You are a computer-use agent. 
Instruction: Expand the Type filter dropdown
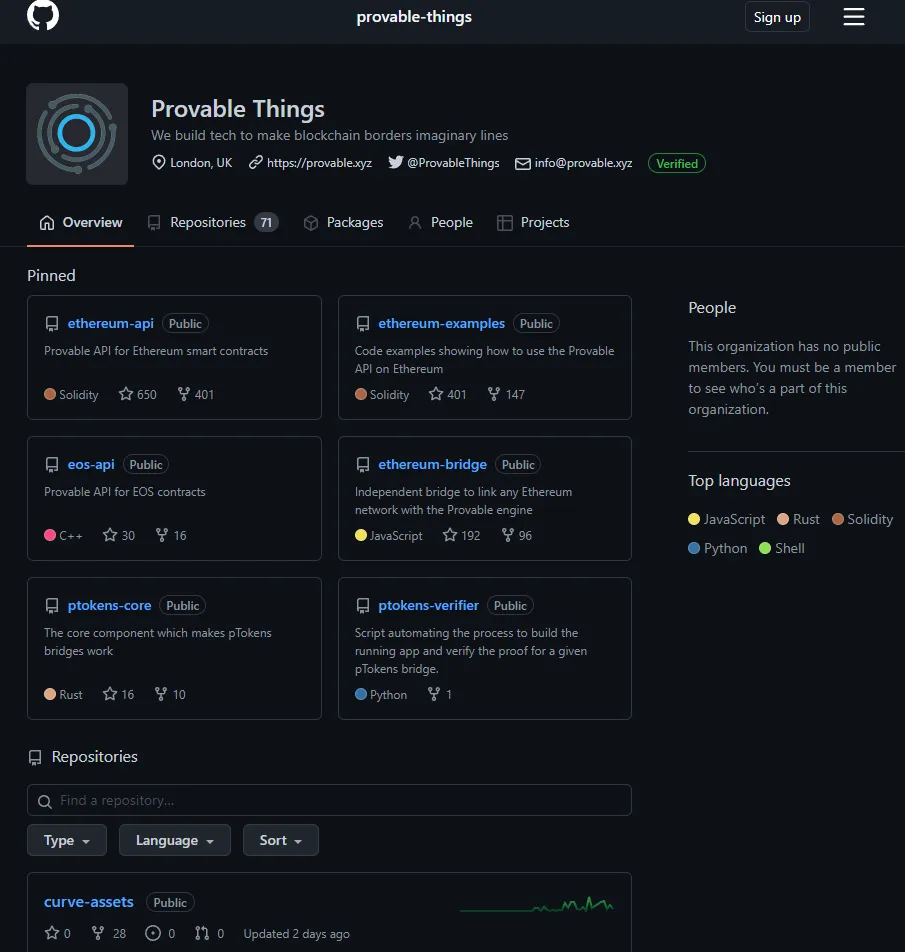[x=67, y=840]
